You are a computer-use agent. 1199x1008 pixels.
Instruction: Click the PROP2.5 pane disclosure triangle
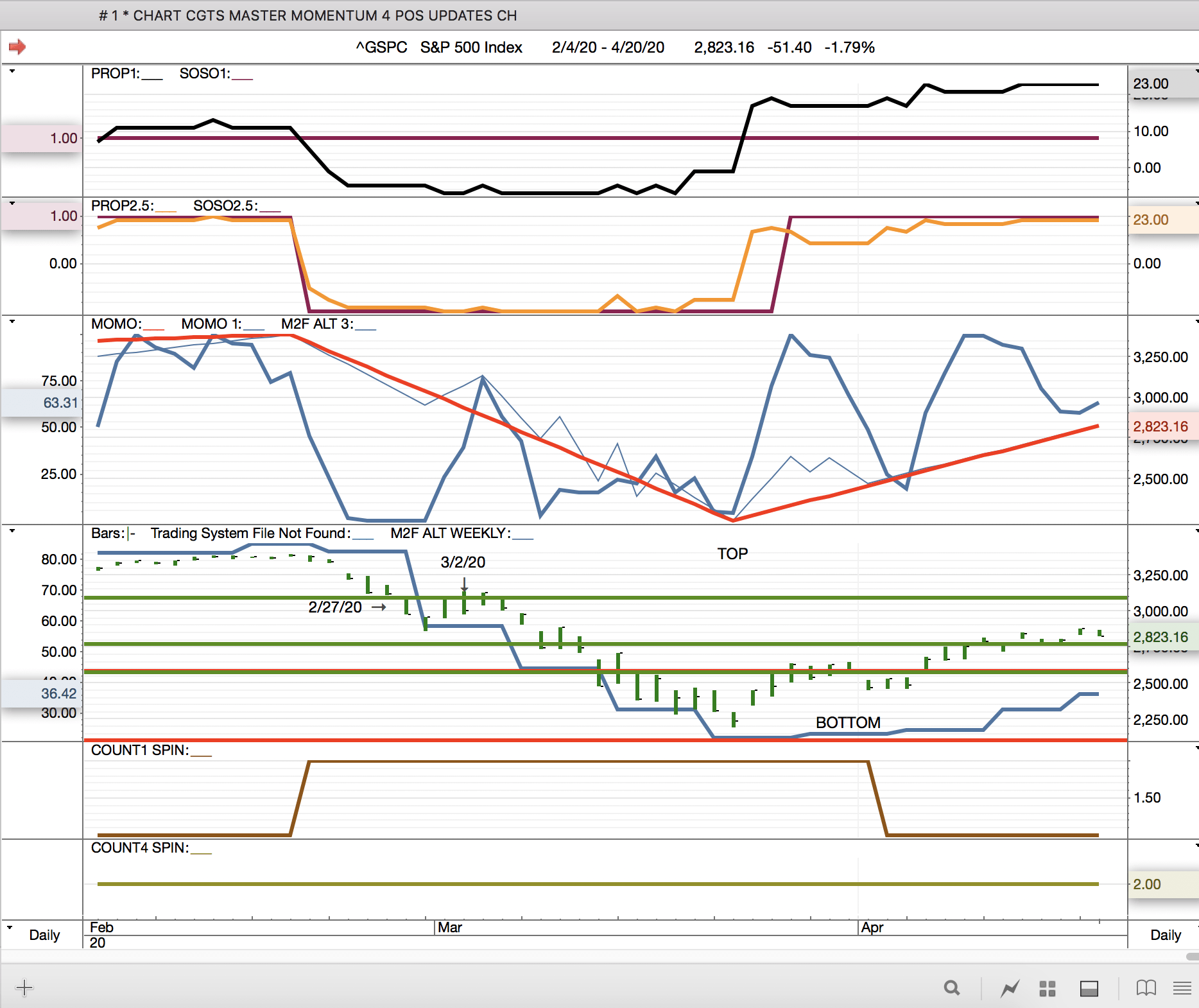click(x=12, y=204)
